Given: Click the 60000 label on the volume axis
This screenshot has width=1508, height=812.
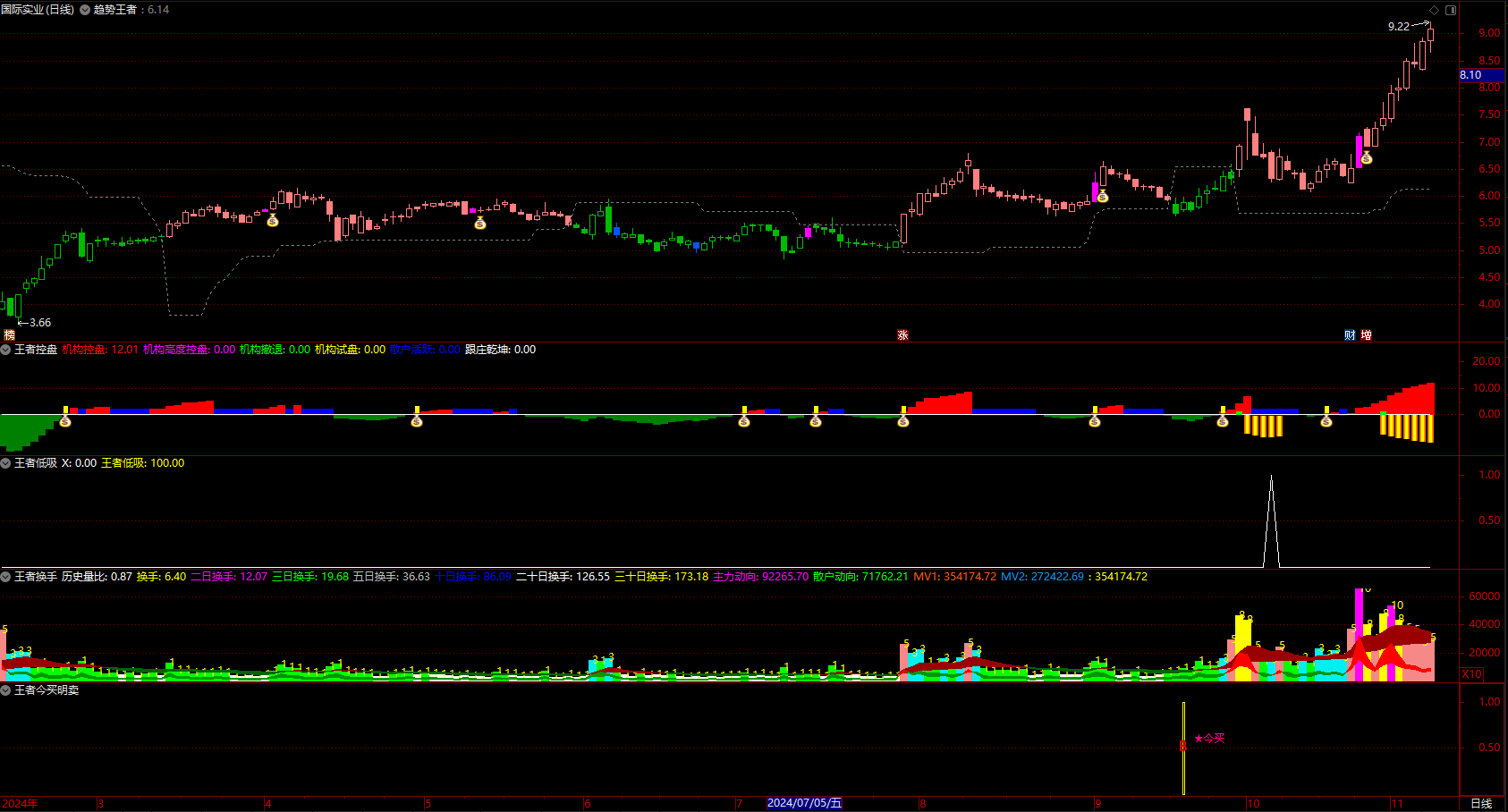Looking at the screenshot, I should (x=1484, y=596).
